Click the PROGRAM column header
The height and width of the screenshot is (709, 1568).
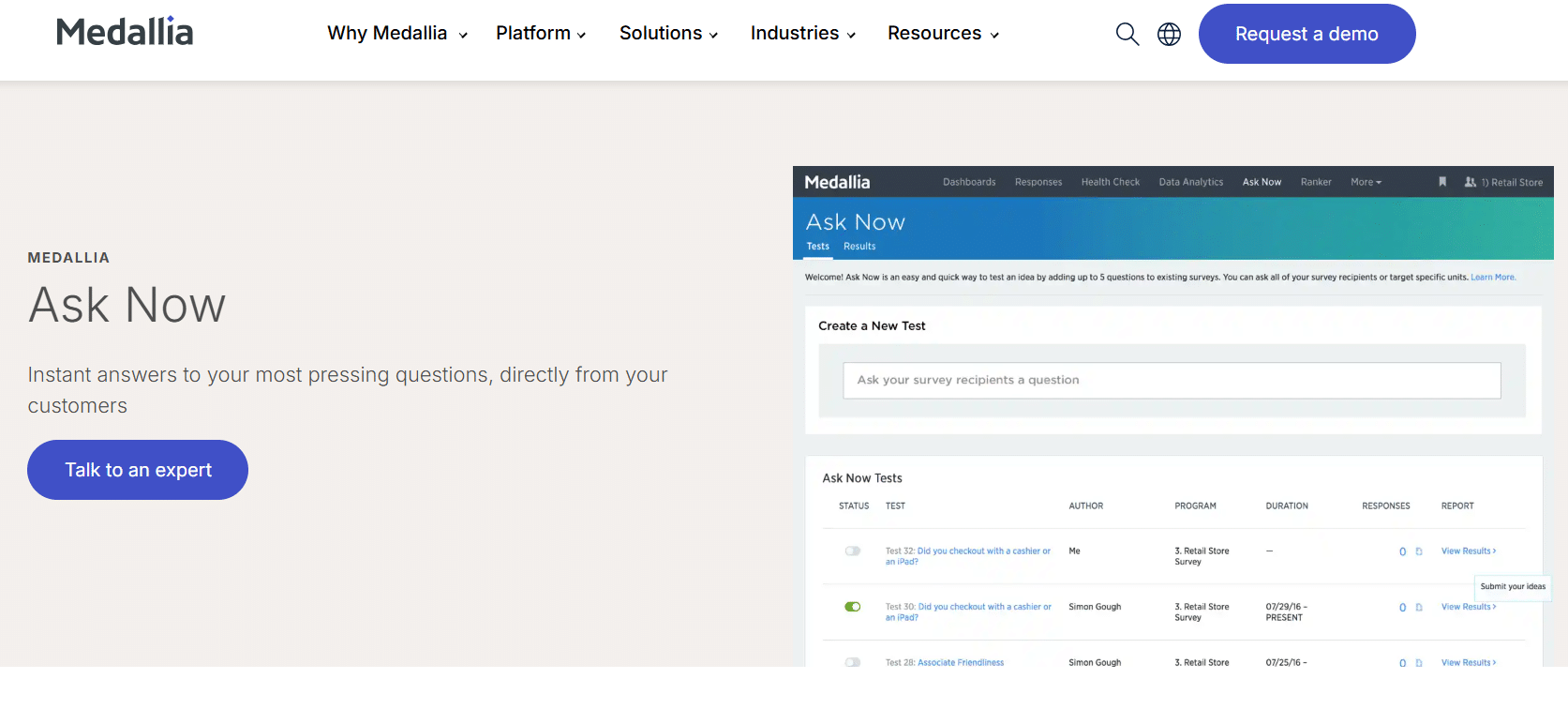pos(1195,506)
